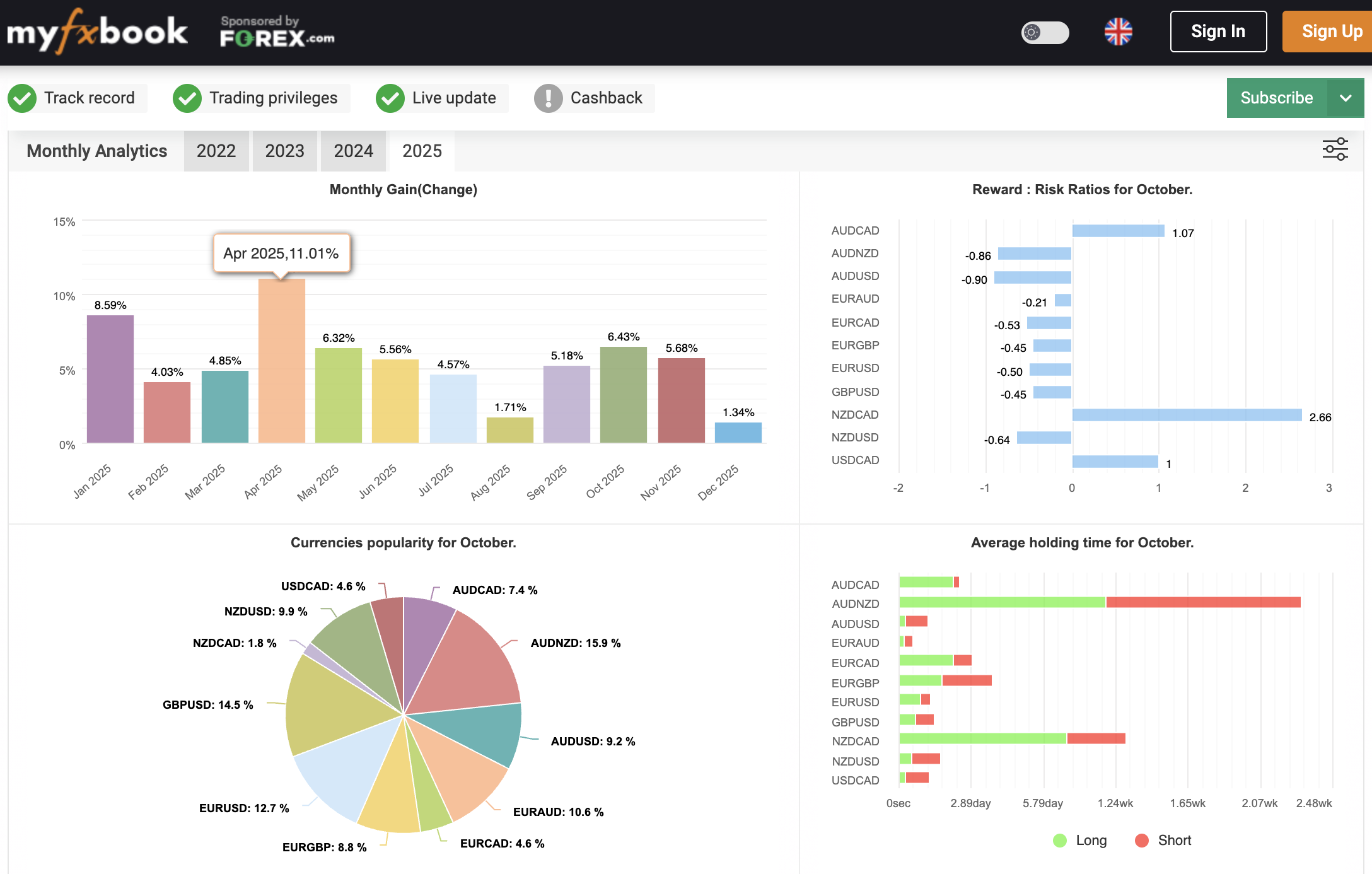The image size is (1372, 874).
Task: Click the Live update checkmark icon
Action: [390, 98]
